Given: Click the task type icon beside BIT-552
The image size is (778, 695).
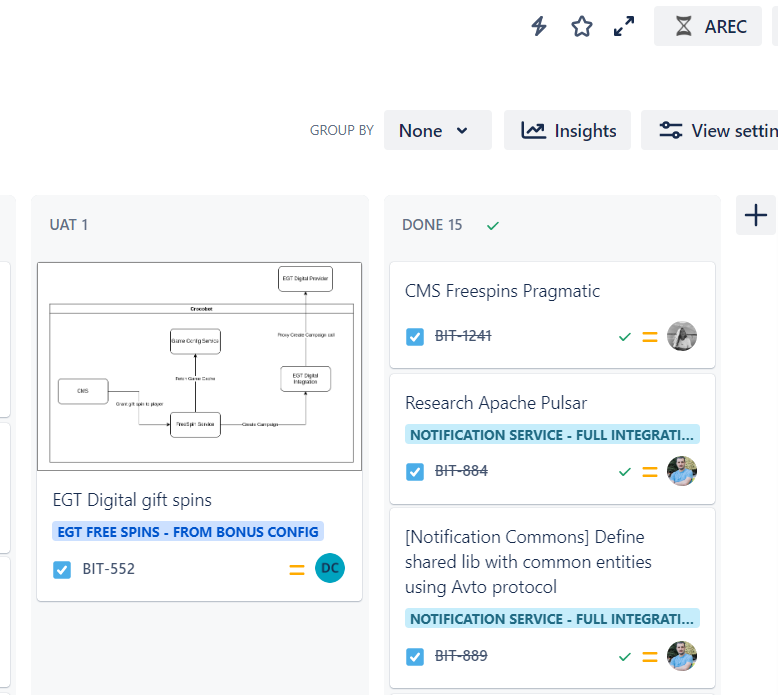Looking at the screenshot, I should [x=62, y=569].
